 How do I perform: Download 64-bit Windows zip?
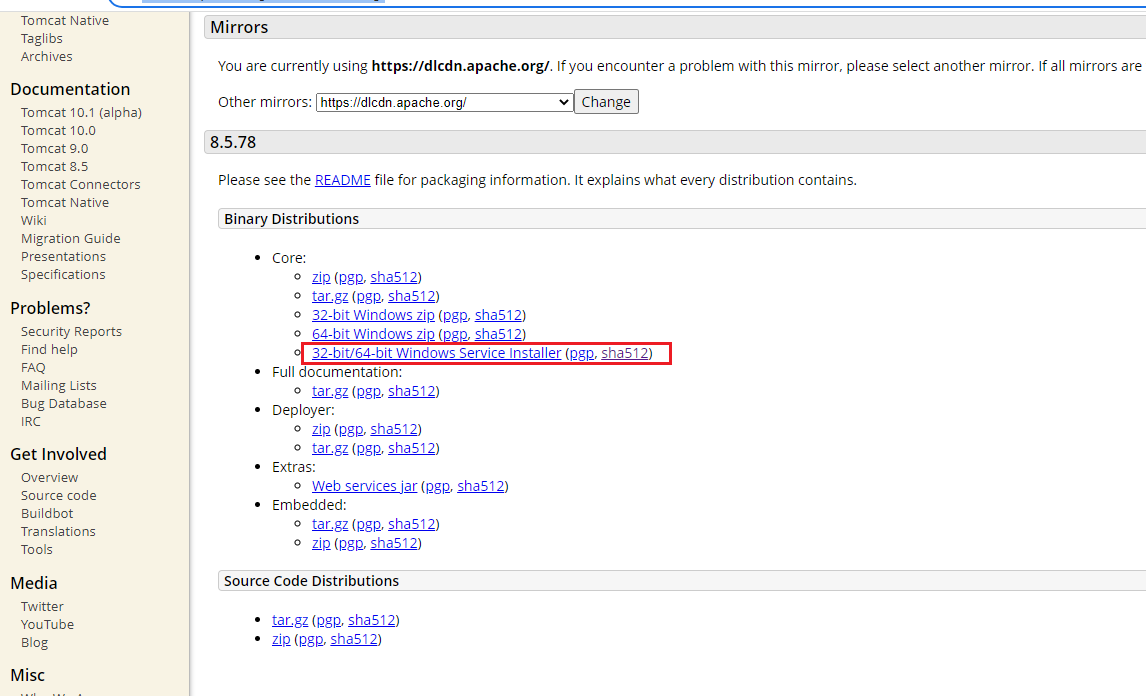(x=373, y=334)
